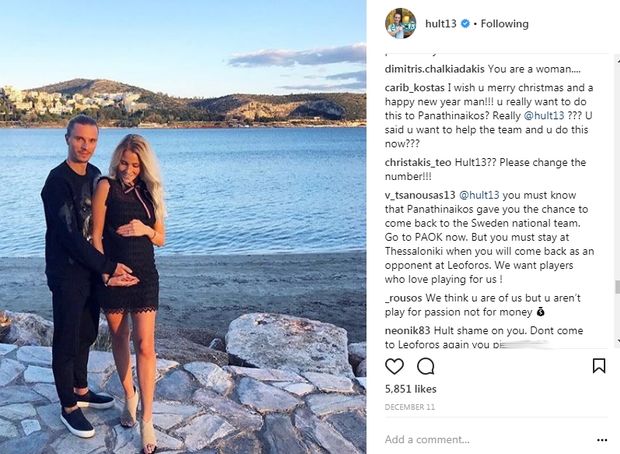Visit christakis_teo commenter profile
Viewport: 620px width, 454px height.
pyautogui.click(x=418, y=163)
